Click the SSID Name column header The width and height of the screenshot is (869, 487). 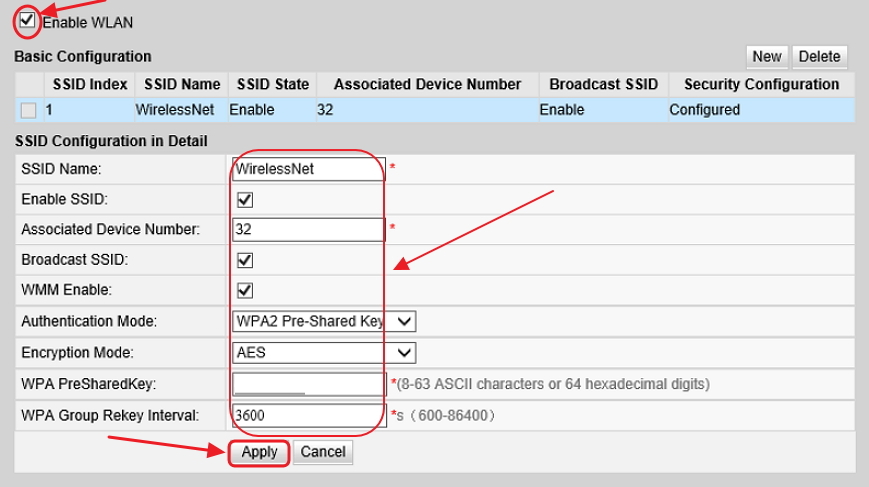point(182,84)
